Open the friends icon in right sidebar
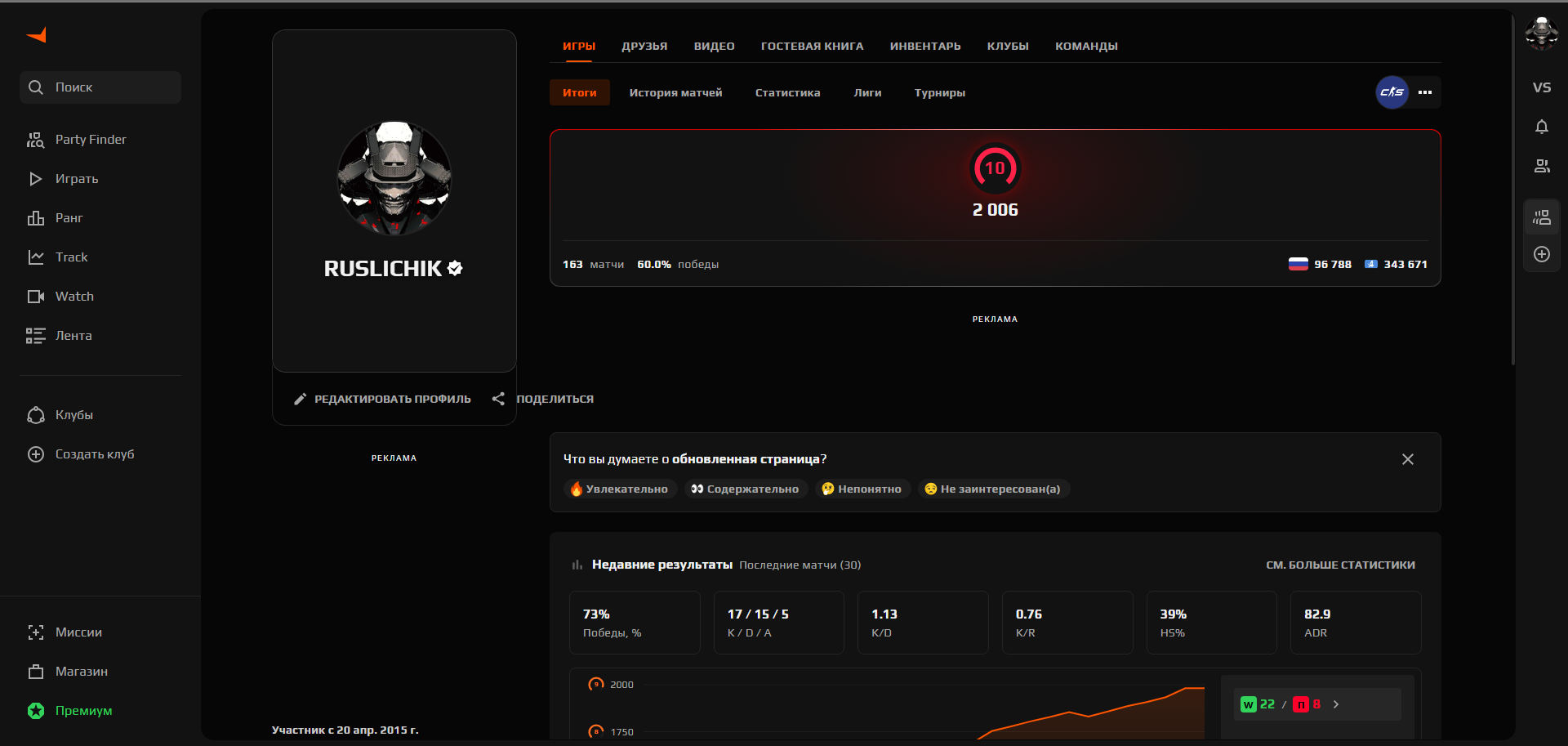 click(1542, 166)
